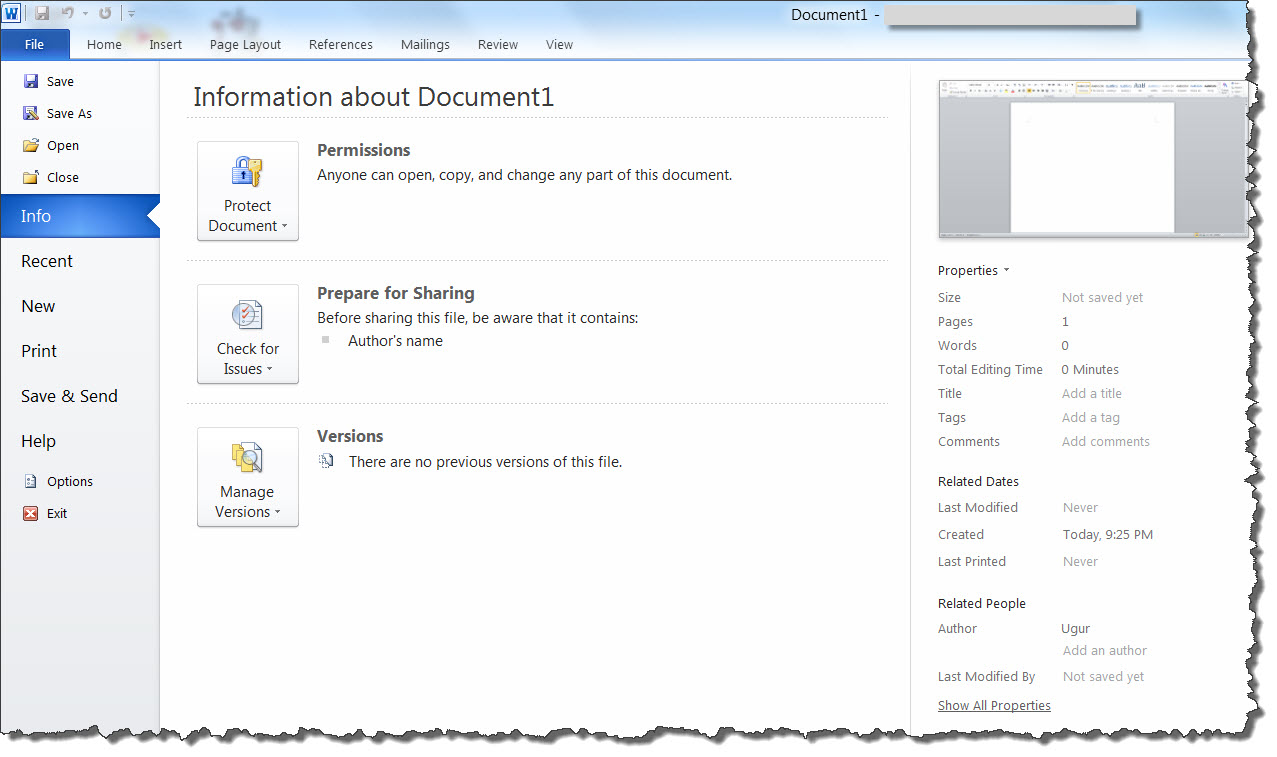Click the Versions heading text
The image size is (1277, 757).
350,437
